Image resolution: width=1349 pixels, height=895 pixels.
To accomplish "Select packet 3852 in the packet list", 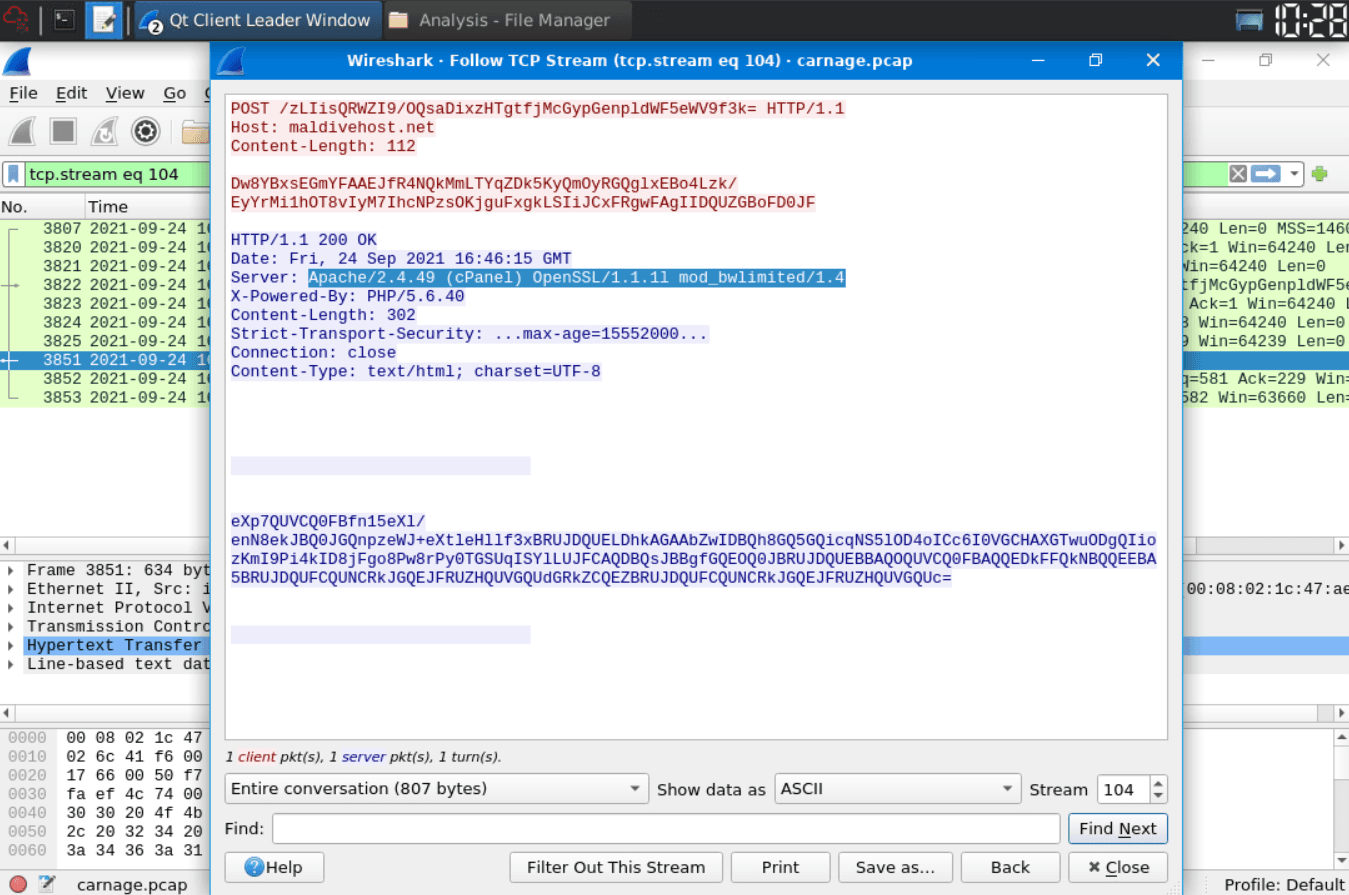I will (105, 379).
